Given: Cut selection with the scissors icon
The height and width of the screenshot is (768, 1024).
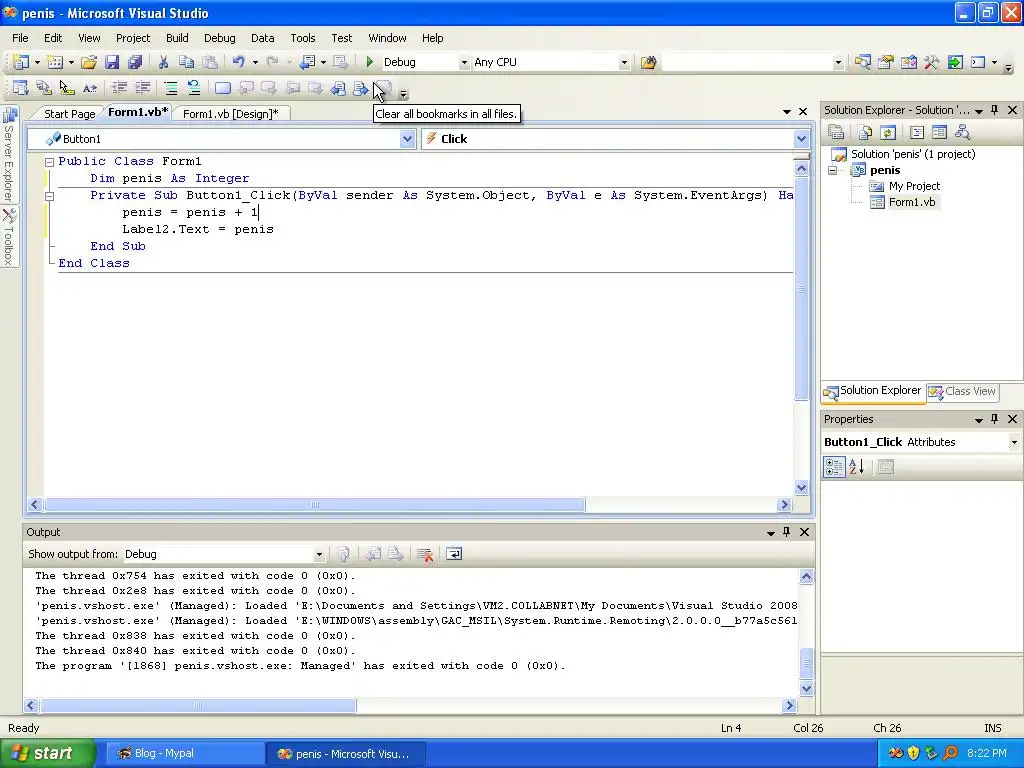Looking at the screenshot, I should pos(163,62).
